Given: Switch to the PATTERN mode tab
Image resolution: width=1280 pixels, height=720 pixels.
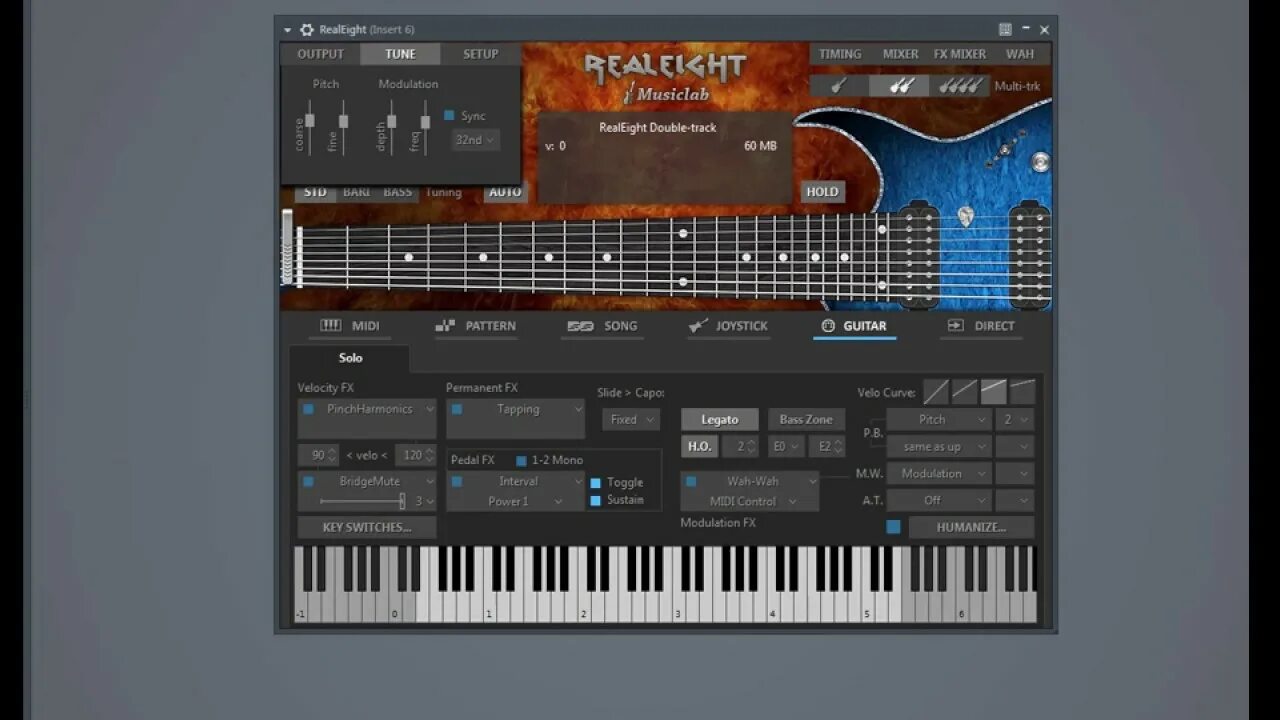Looking at the screenshot, I should (x=476, y=326).
